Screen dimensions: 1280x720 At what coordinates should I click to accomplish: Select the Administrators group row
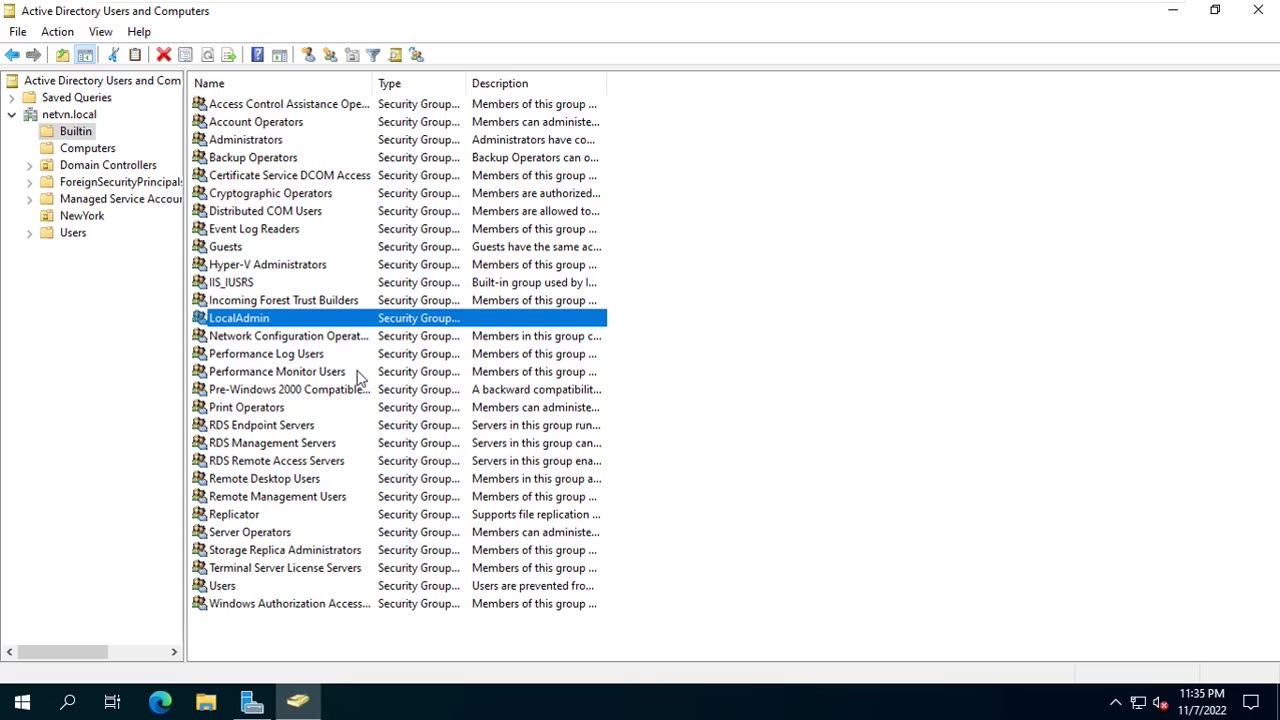point(398,140)
